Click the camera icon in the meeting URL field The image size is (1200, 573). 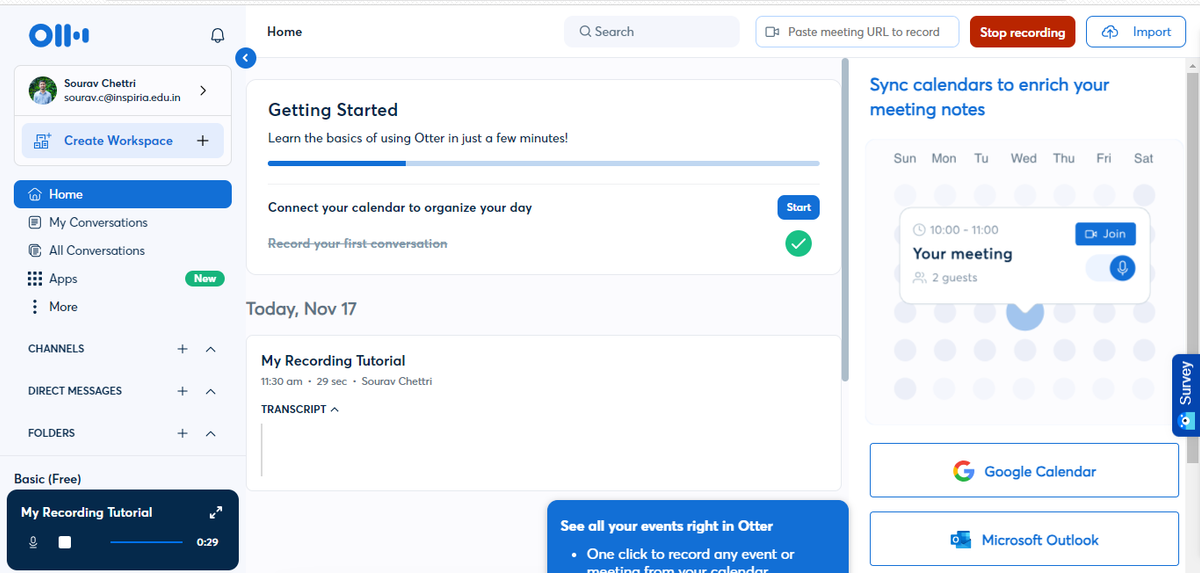[x=772, y=32]
